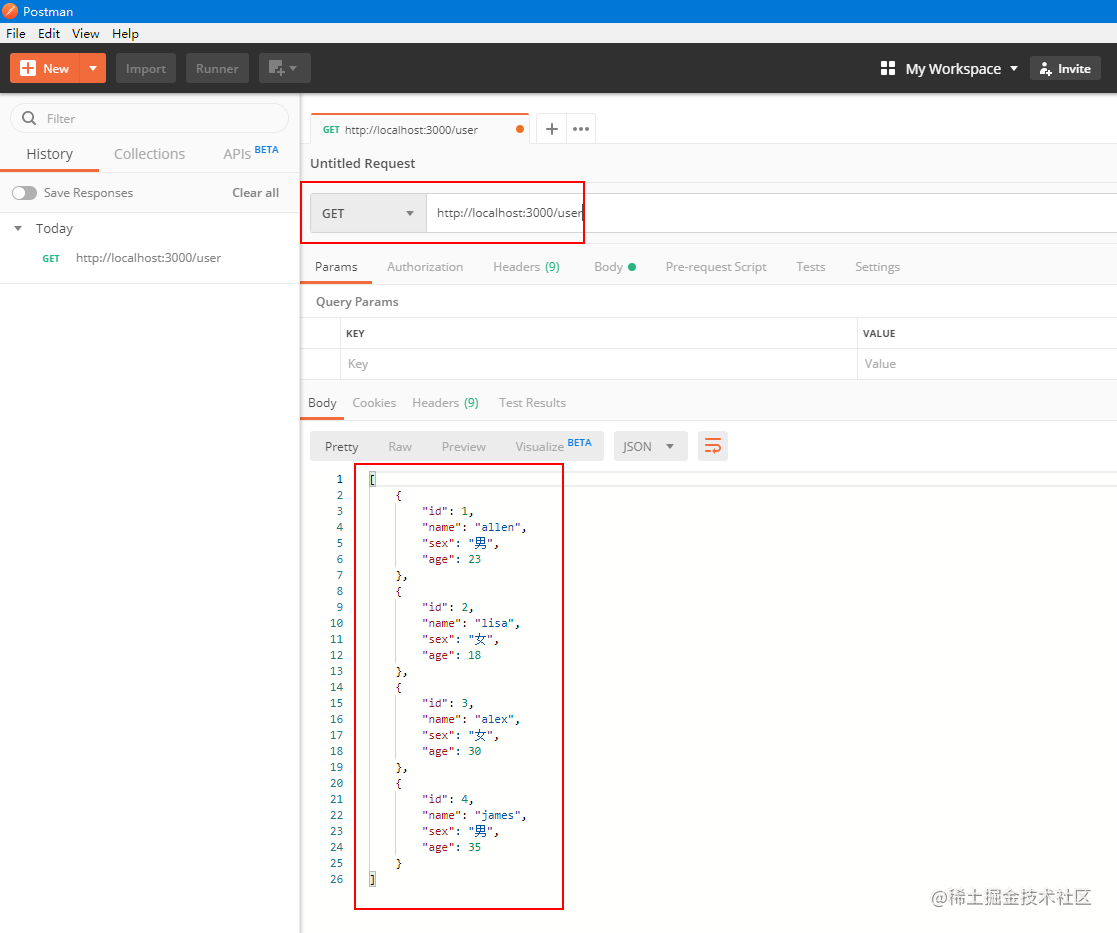Click Import on the toolbar
The height and width of the screenshot is (933, 1117).
(x=145, y=68)
